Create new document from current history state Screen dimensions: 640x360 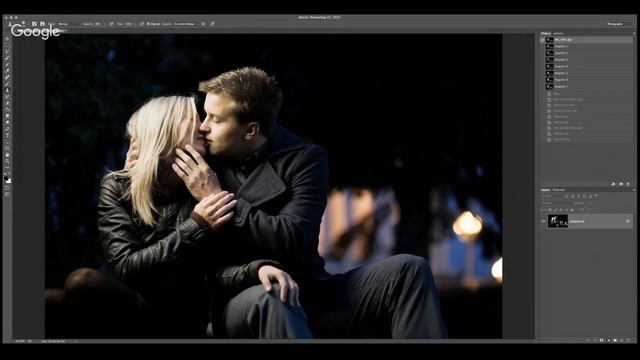tap(613, 184)
